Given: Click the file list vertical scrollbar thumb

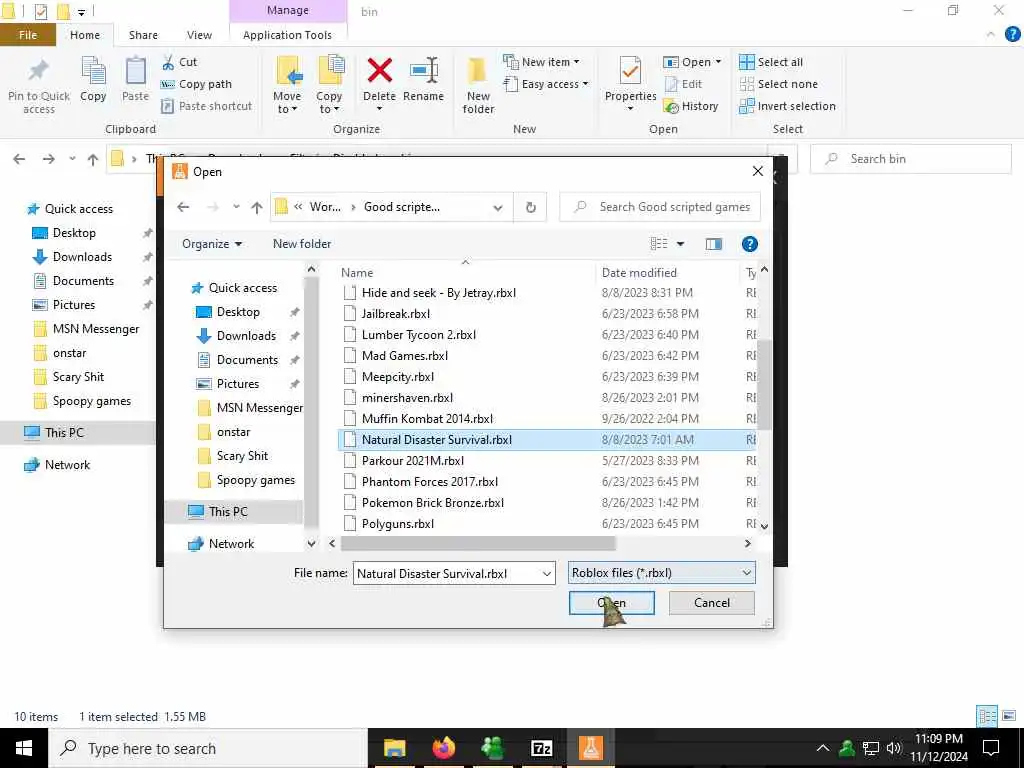Looking at the screenshot, I should pyautogui.click(x=764, y=384).
